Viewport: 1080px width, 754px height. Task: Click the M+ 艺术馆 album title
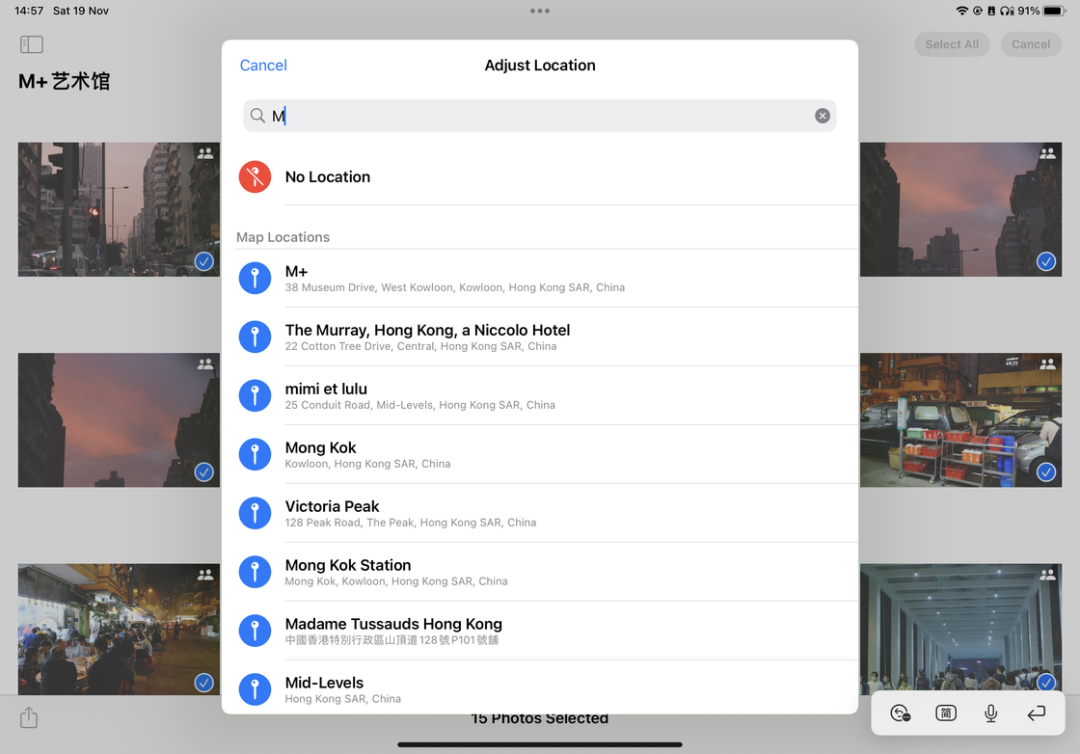point(64,81)
